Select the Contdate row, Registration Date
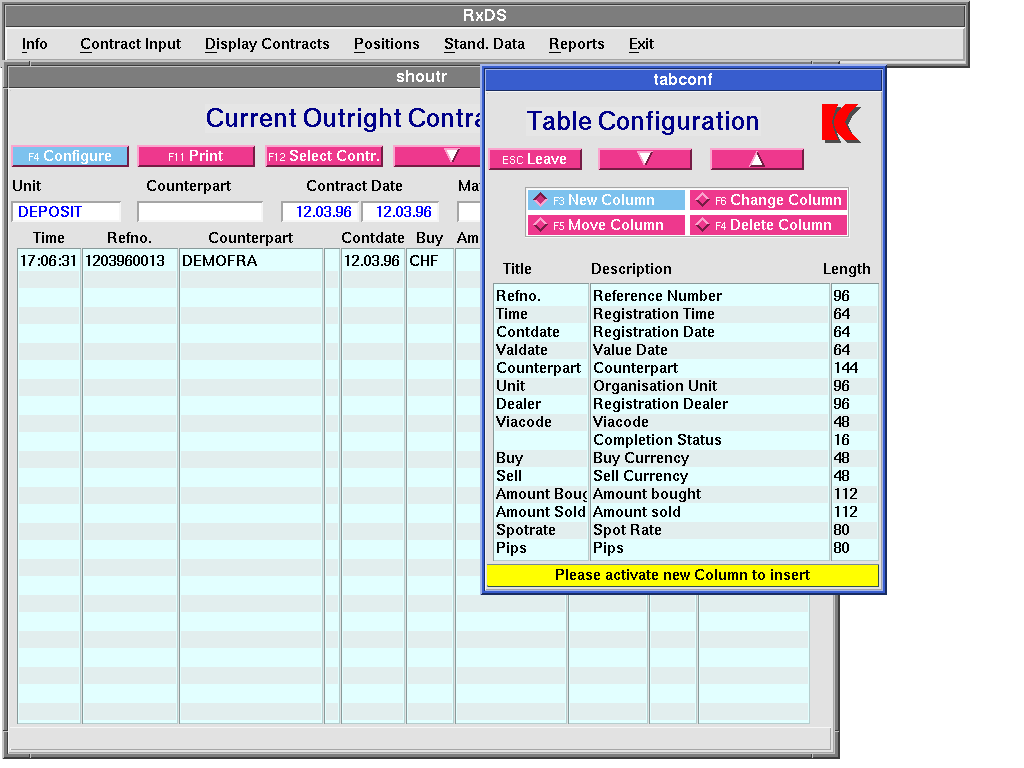Image resolution: width=1024 pixels, height=768 pixels. [x=686, y=332]
